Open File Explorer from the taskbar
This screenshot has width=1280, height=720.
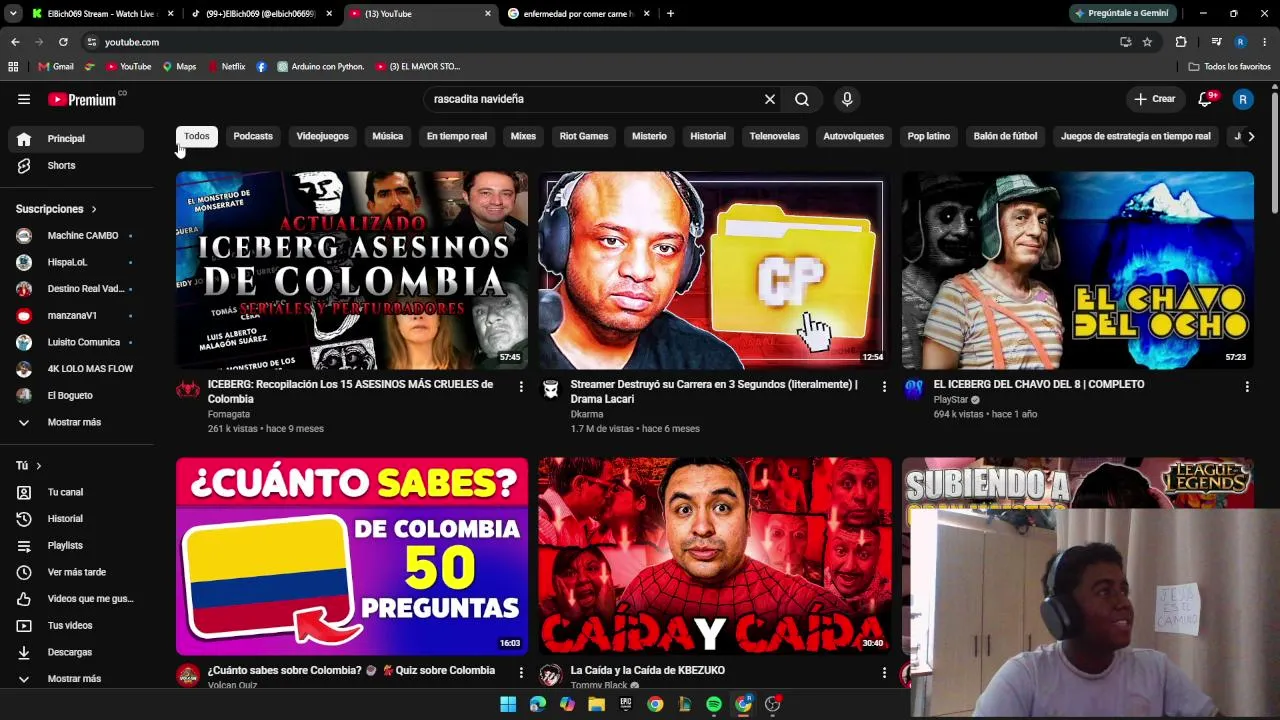point(597,704)
